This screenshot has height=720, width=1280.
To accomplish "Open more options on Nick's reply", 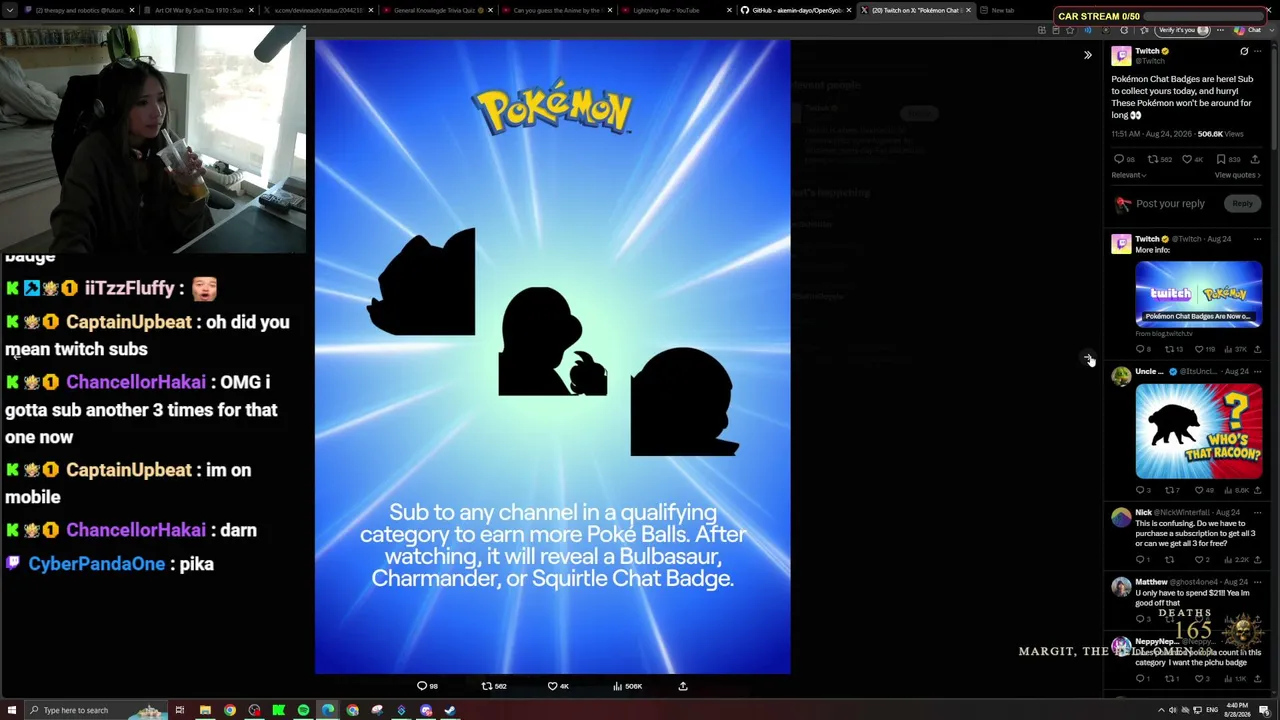I will click(x=1257, y=512).
